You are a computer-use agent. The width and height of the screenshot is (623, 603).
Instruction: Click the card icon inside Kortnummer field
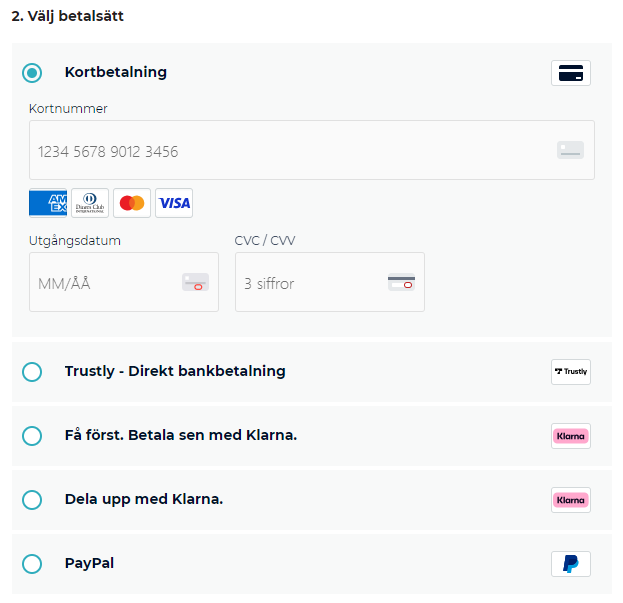click(570, 150)
